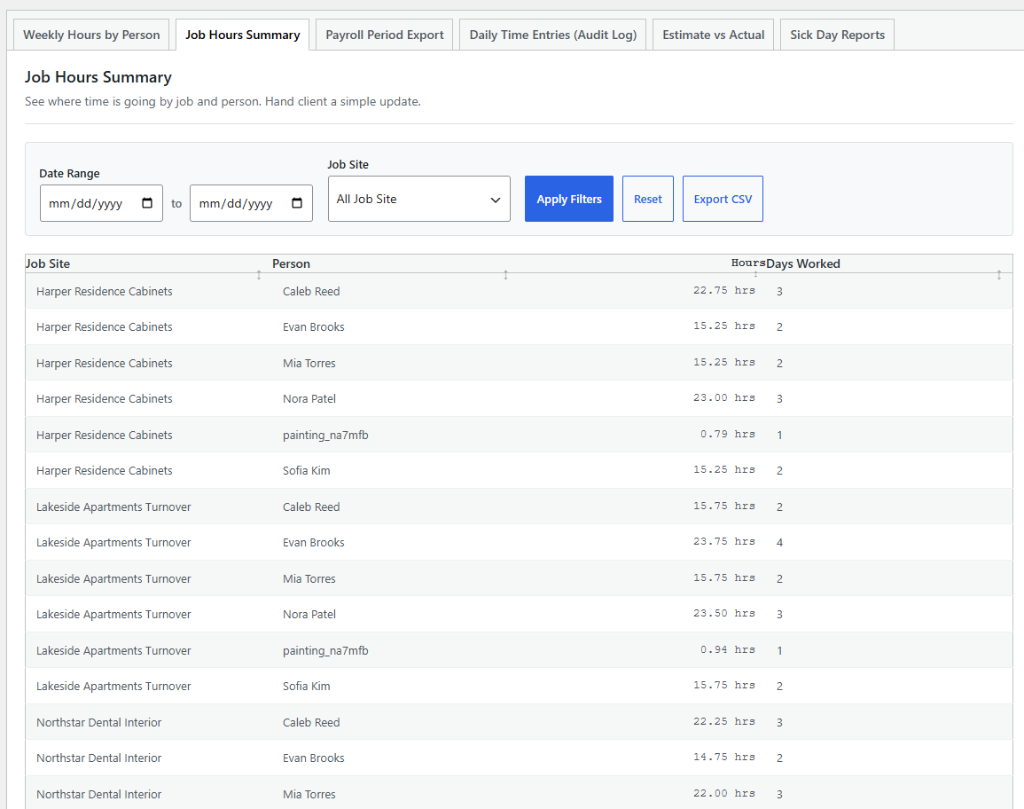Viewport: 1024px width, 809px height.
Task: Select Evan Brooks in Lakeside Apartments Turnover row
Action: tap(313, 543)
